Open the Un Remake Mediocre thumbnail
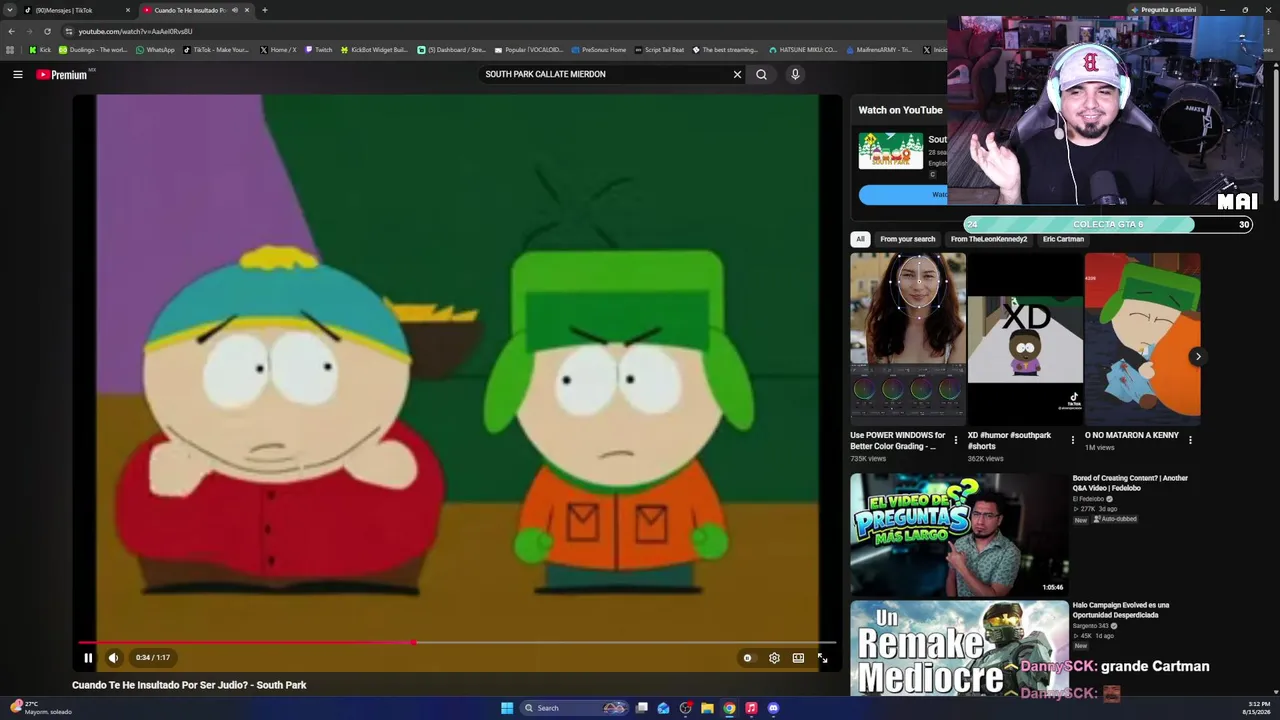Viewport: 1280px width, 720px height. (x=959, y=648)
